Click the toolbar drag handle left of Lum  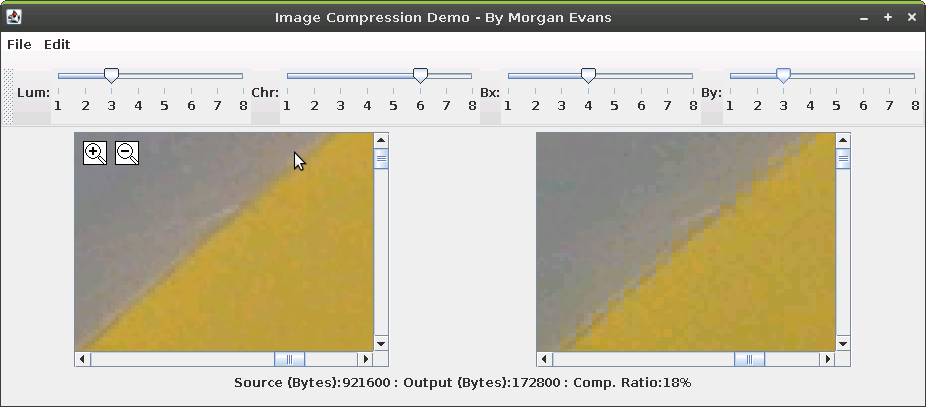8,96
